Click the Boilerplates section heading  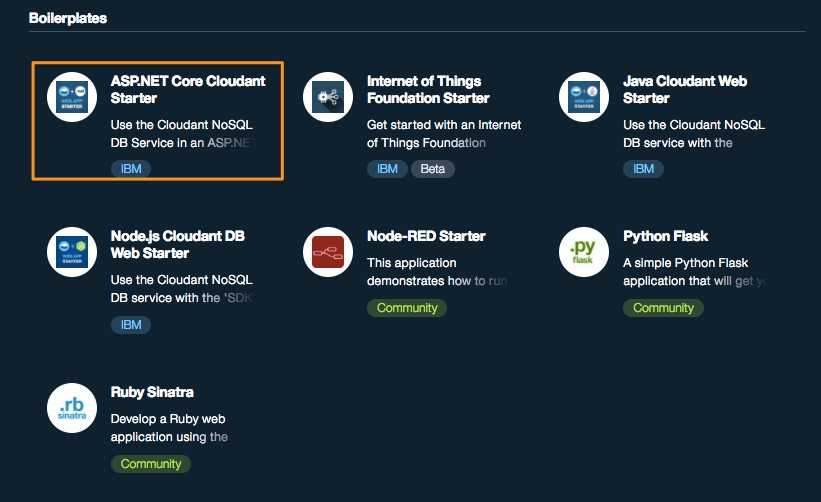[68, 18]
